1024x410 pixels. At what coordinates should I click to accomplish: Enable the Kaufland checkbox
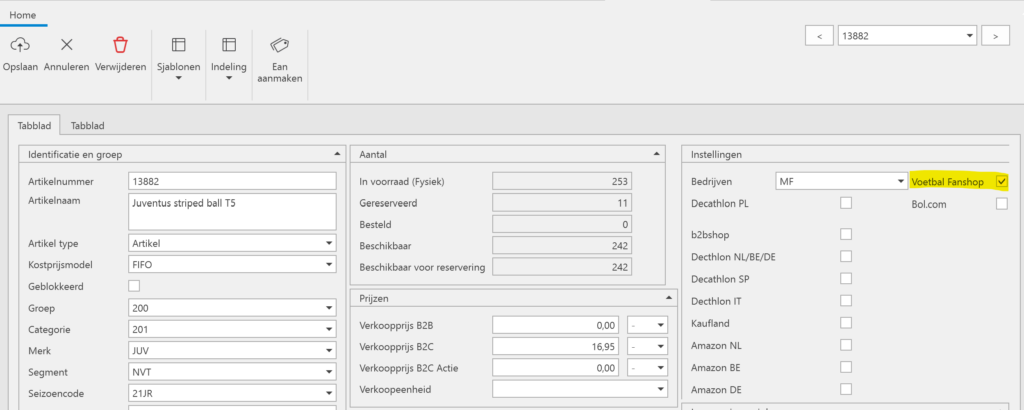[846, 322]
